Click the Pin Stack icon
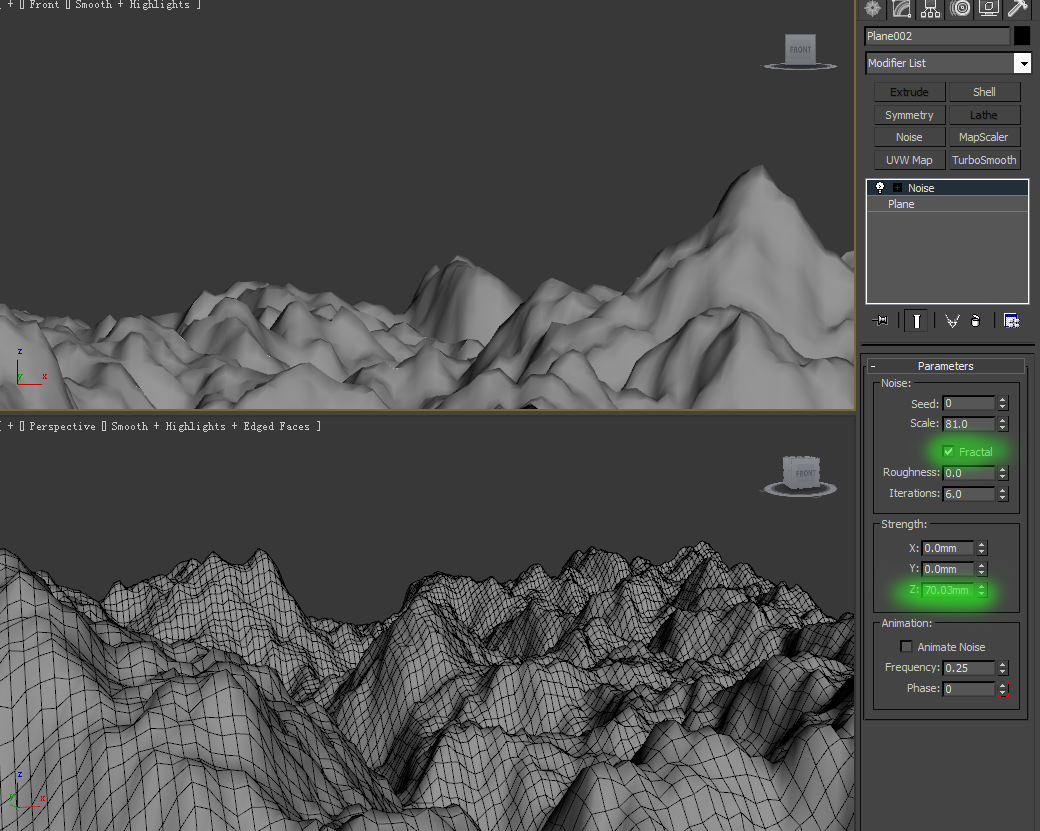Image resolution: width=1040 pixels, height=831 pixels. coord(880,320)
